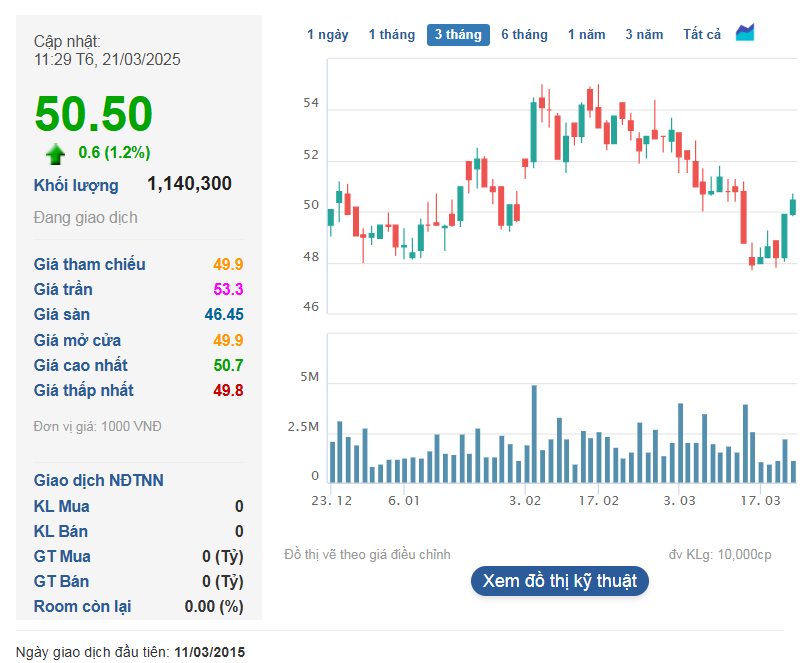Click the green up arrow price indicator
Image resolution: width=810 pixels, height=663 pixels.
click(x=55, y=153)
